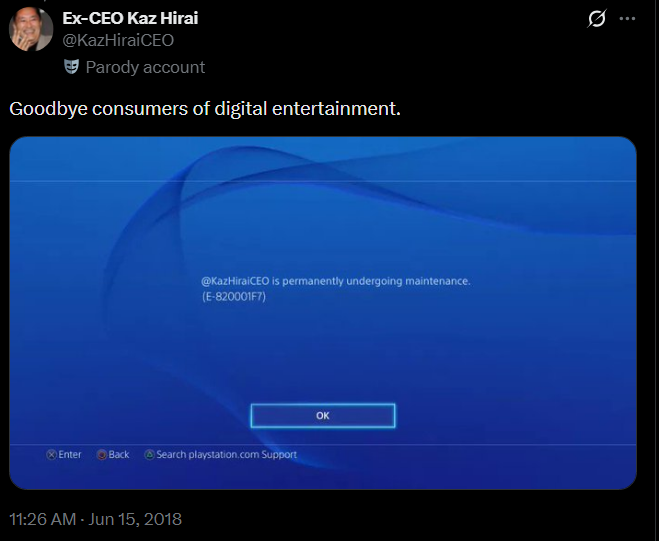Viewport: 659px width, 541px height.
Task: Open the Ex-CEO Kaz Hirai display name
Action: tap(130, 18)
